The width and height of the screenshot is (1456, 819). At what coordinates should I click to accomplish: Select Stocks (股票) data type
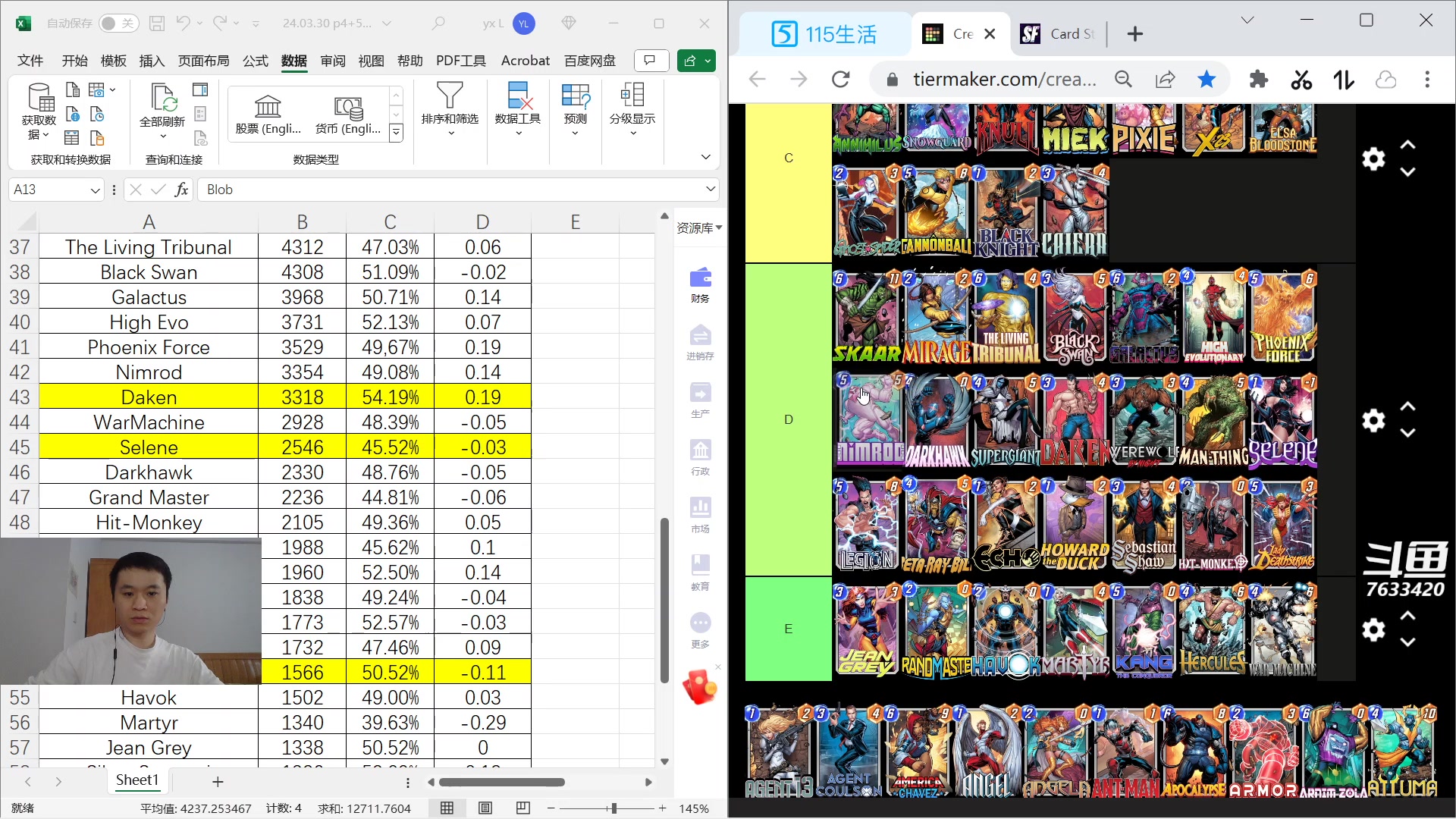coord(268,115)
